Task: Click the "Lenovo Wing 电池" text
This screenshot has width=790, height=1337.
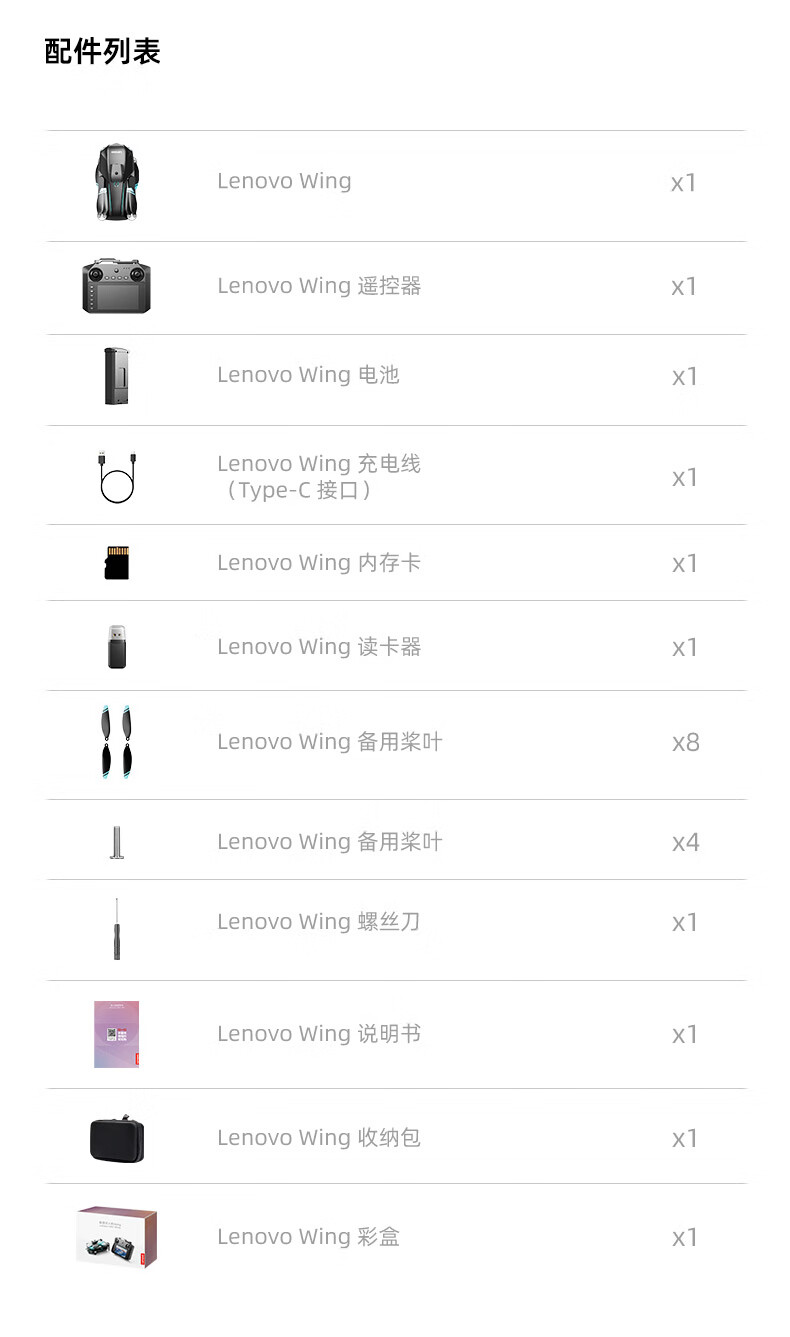Action: click(x=308, y=375)
